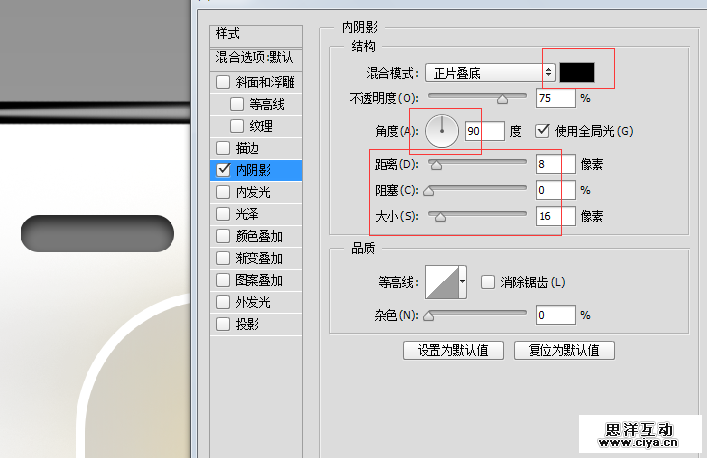Enable the 斜面和浮雕 checkbox
The image size is (707, 458).
coord(223,82)
